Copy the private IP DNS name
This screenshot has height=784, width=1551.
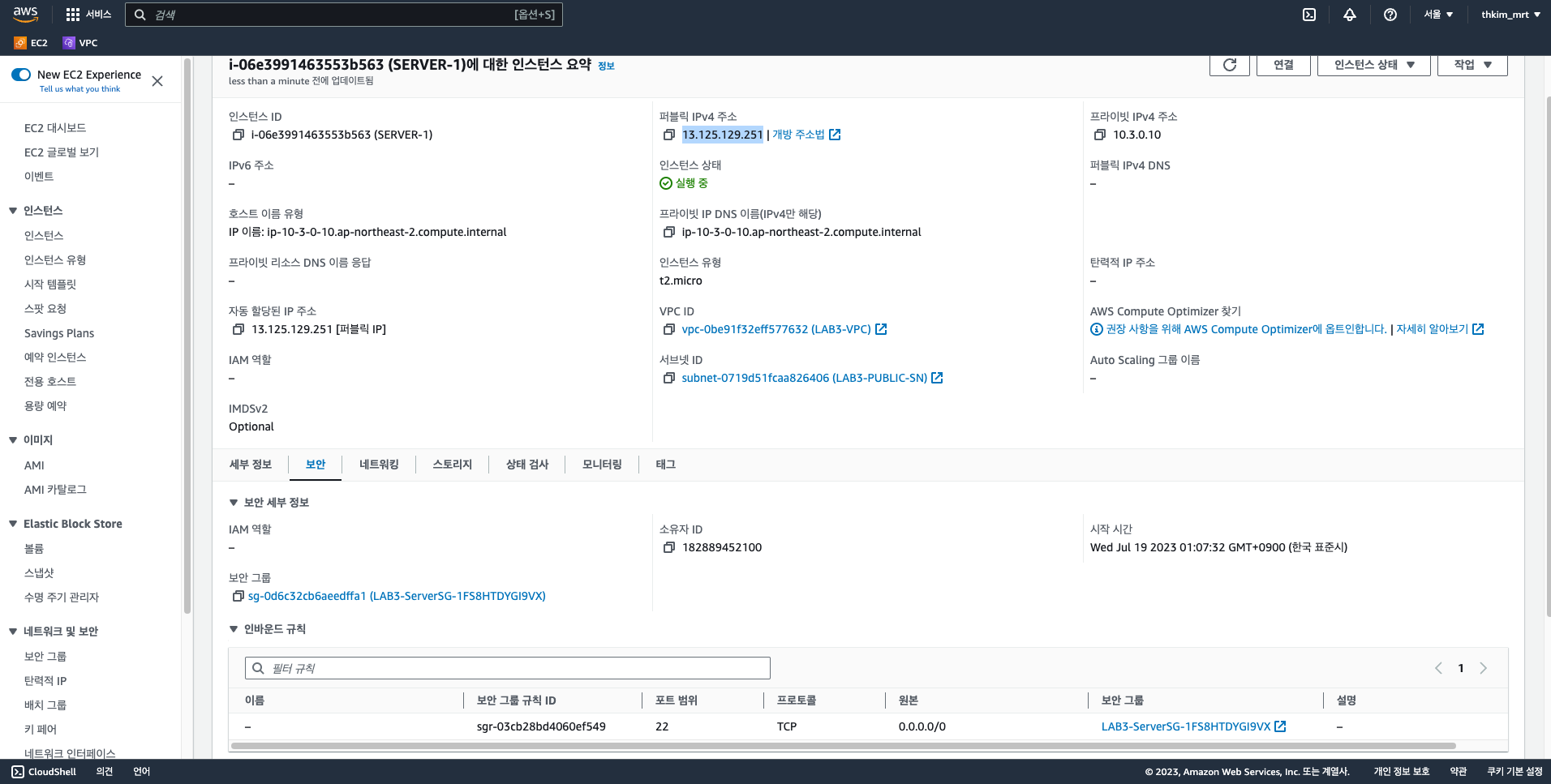click(669, 232)
